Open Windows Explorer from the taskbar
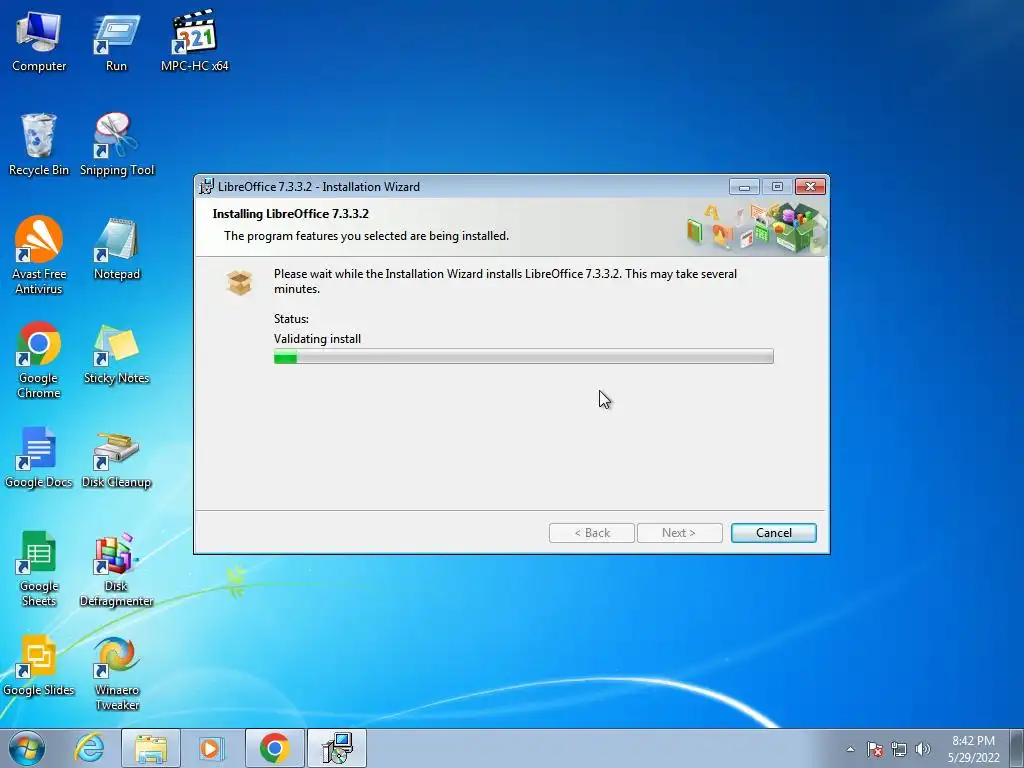 coord(151,748)
